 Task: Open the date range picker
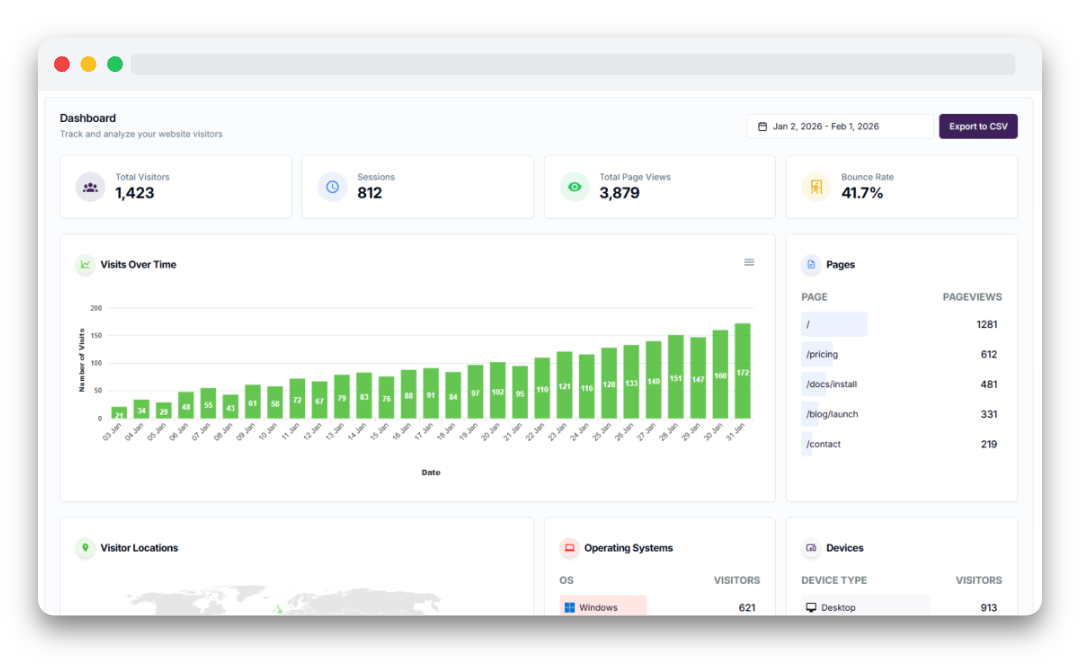840,127
